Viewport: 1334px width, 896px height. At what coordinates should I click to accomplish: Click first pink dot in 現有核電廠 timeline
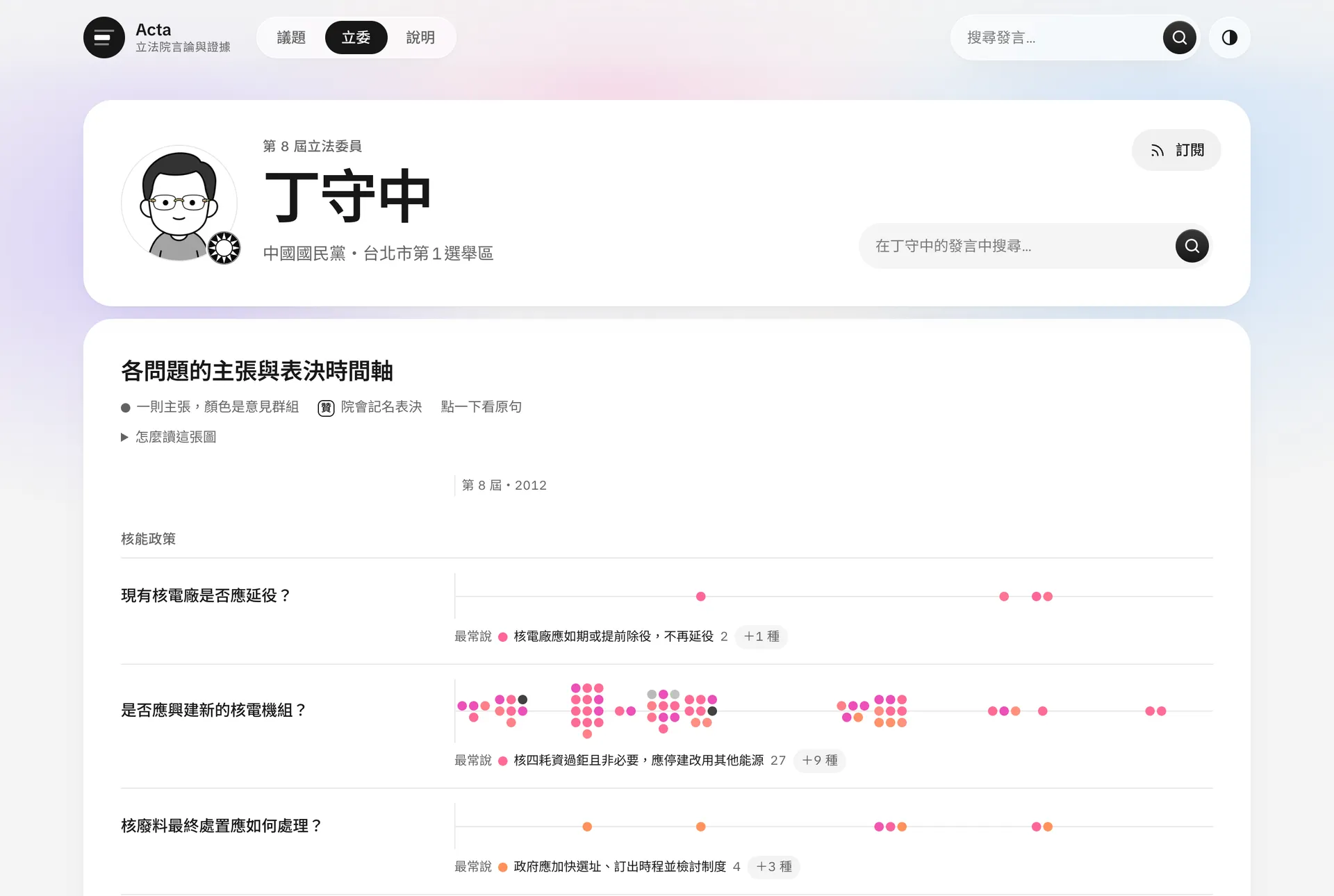pos(700,597)
